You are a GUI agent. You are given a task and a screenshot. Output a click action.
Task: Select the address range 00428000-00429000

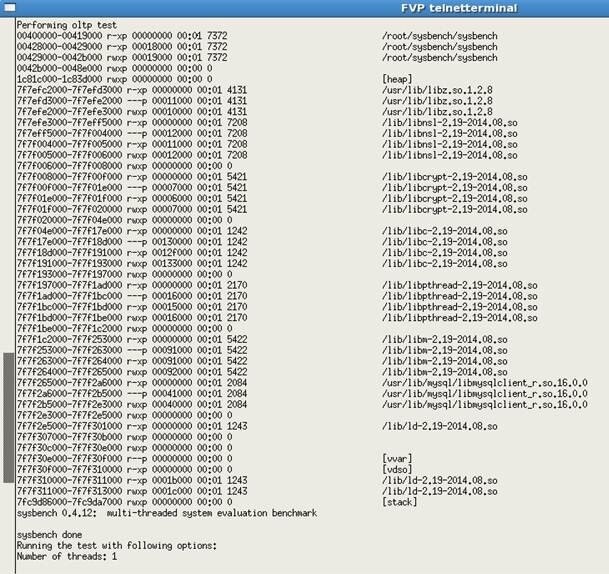(x=59, y=47)
